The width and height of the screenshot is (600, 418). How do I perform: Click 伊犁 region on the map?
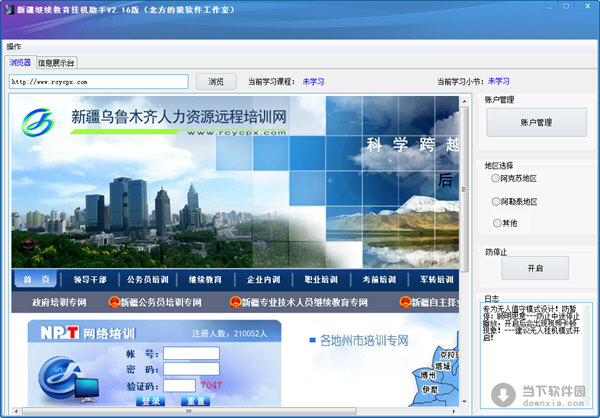pyautogui.click(x=429, y=390)
